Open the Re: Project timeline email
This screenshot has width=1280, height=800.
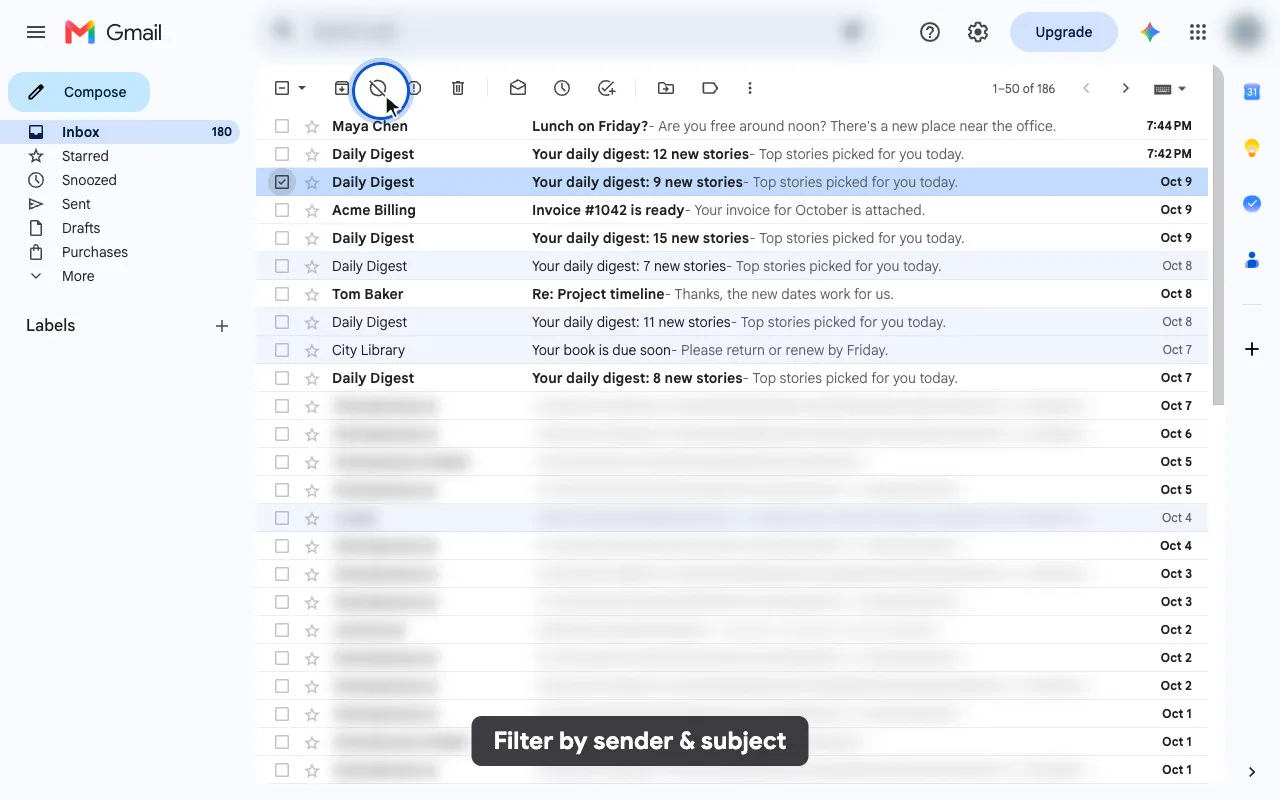tap(732, 294)
